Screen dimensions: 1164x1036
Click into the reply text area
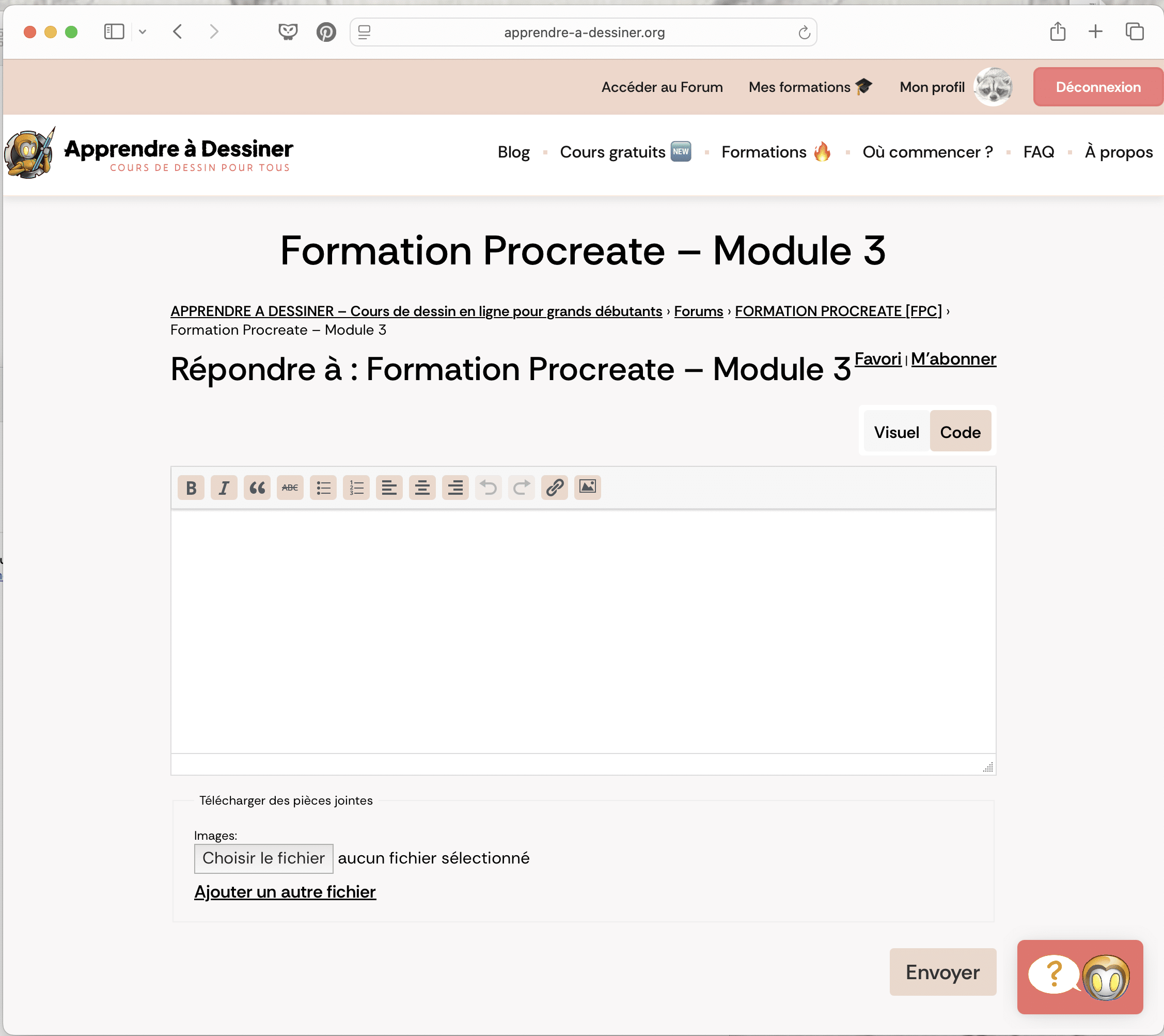[583, 632]
